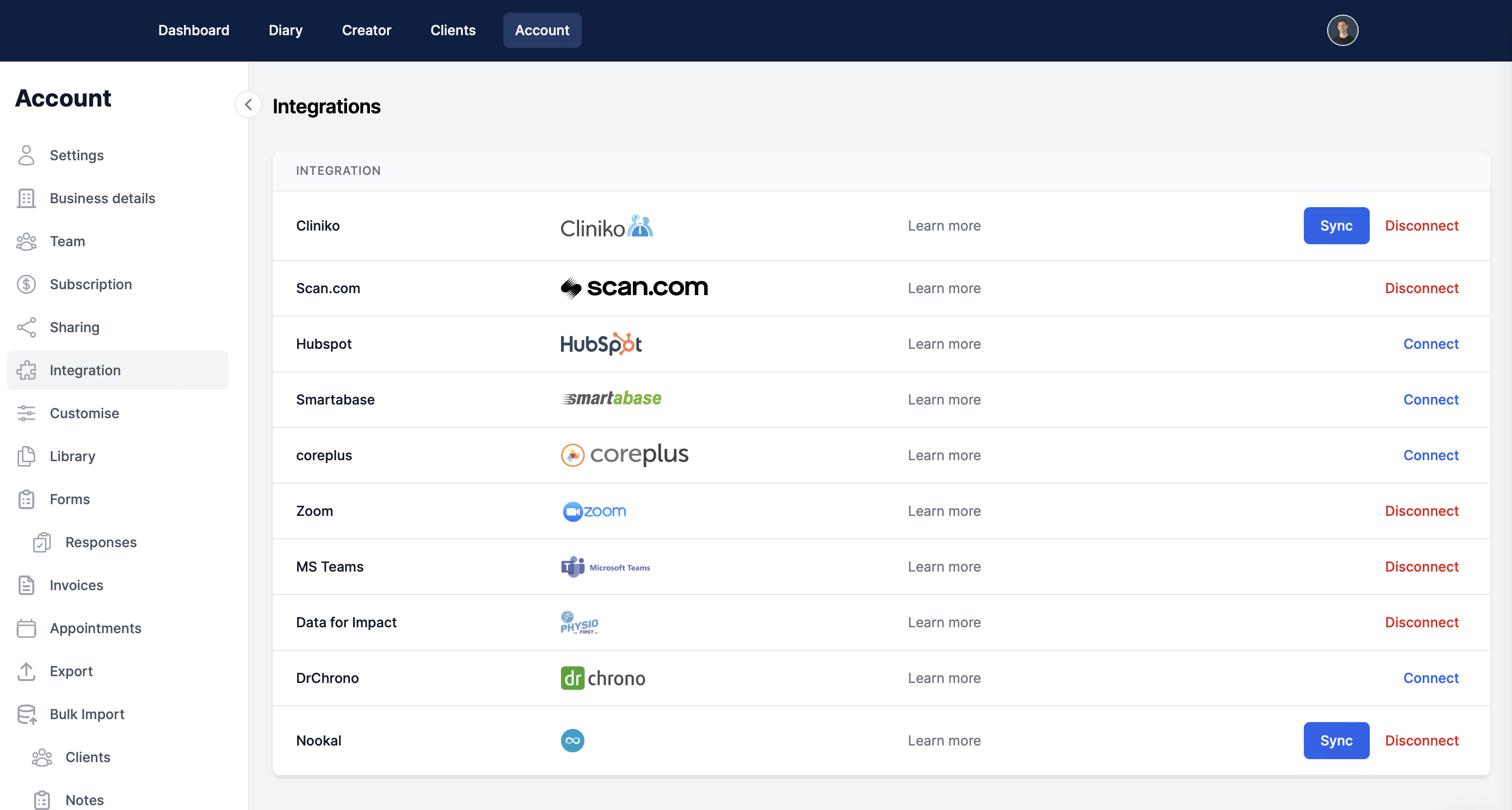Image resolution: width=1512 pixels, height=810 pixels.
Task: Click the Export upload arrow icon
Action: (x=26, y=671)
